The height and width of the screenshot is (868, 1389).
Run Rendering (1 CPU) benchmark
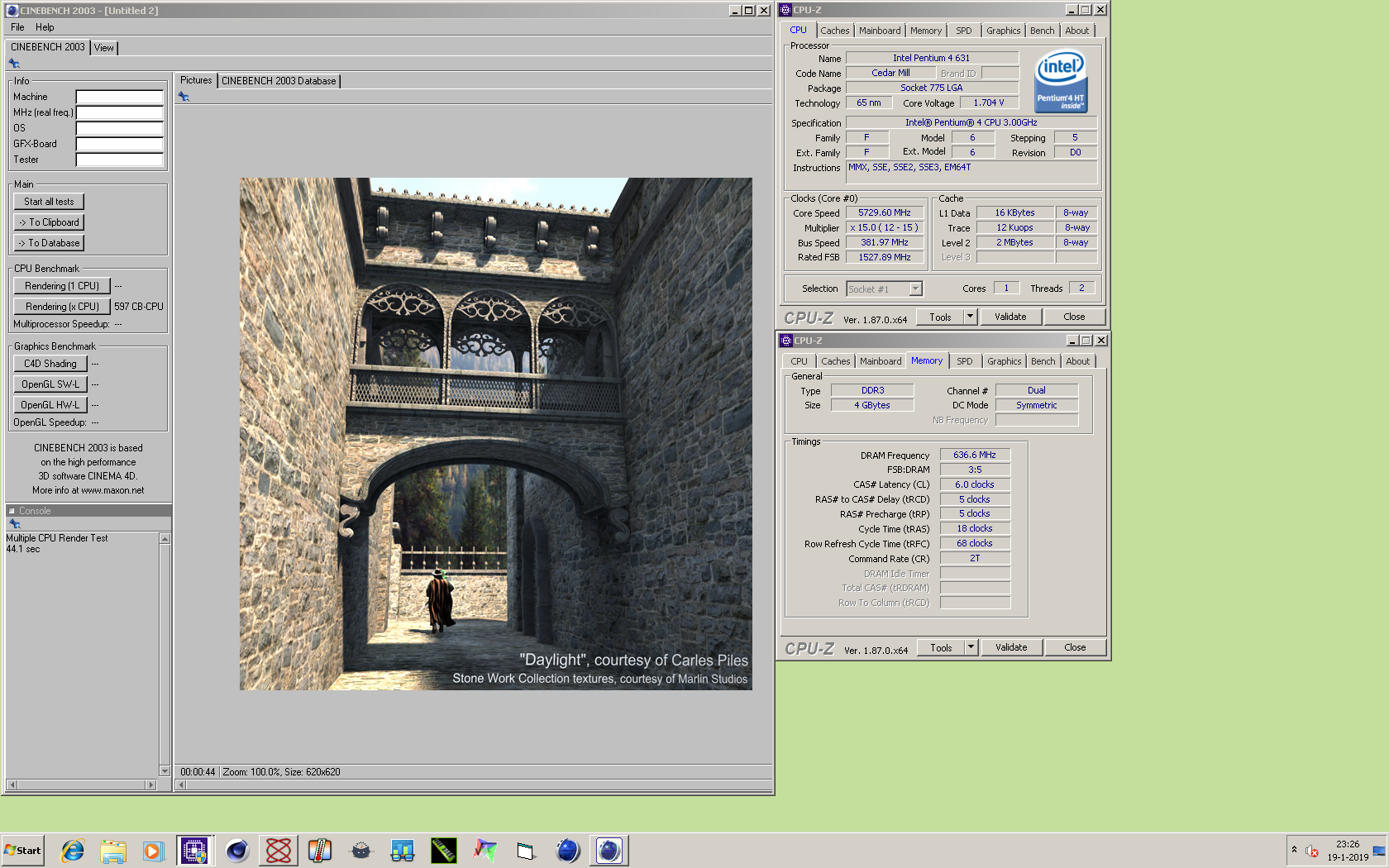click(x=62, y=286)
